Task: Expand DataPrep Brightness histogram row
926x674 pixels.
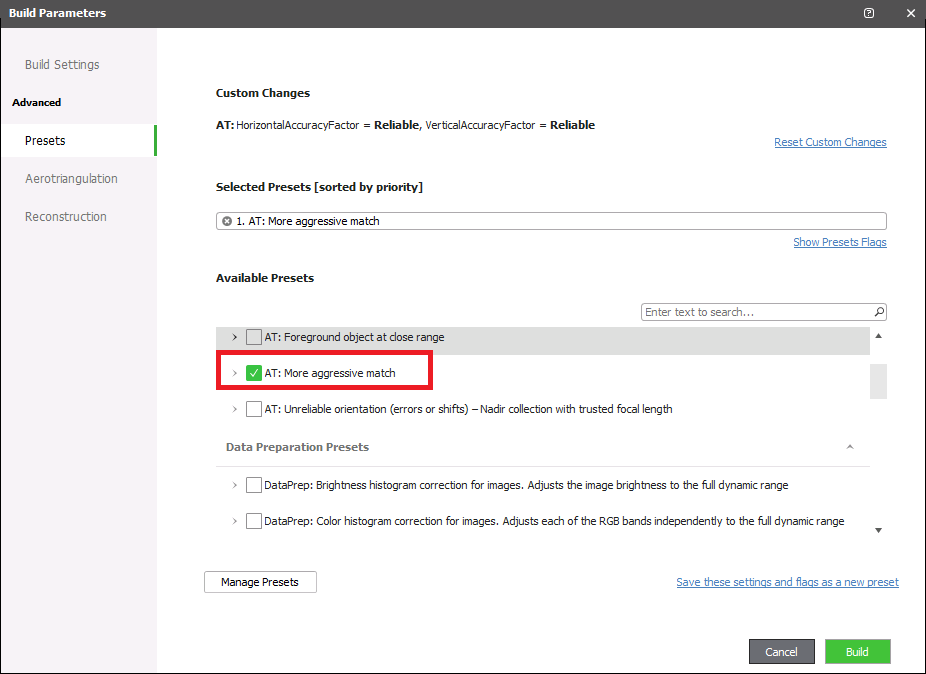Action: 234,485
